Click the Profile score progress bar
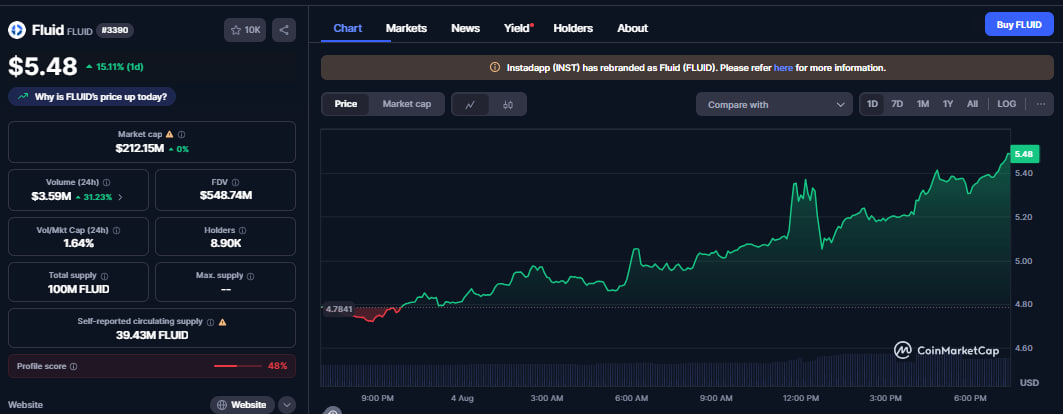 pos(237,366)
